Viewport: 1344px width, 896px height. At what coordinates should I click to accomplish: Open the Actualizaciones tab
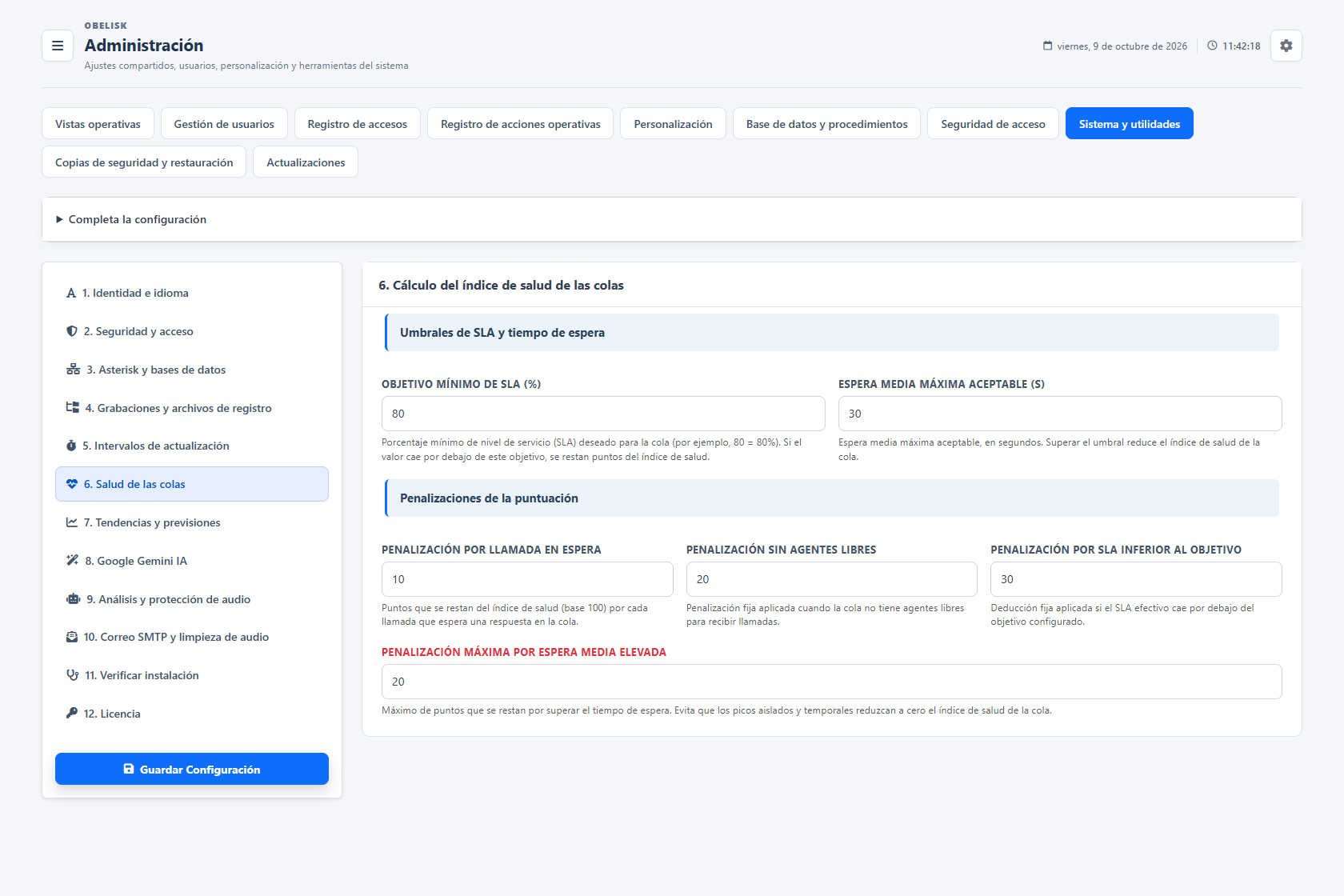[306, 162]
